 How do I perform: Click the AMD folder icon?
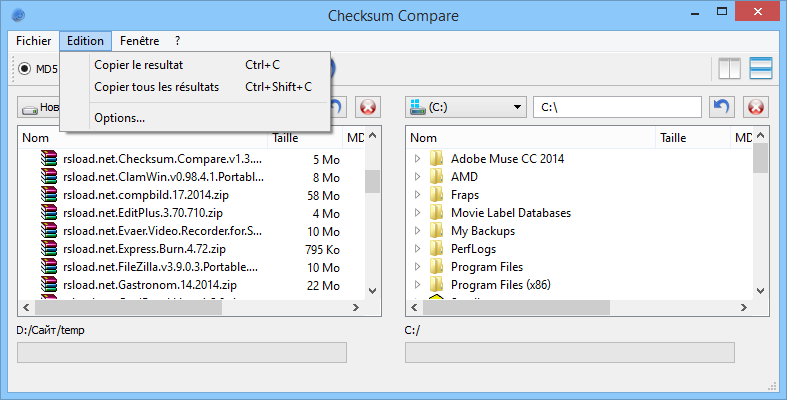pyautogui.click(x=437, y=177)
